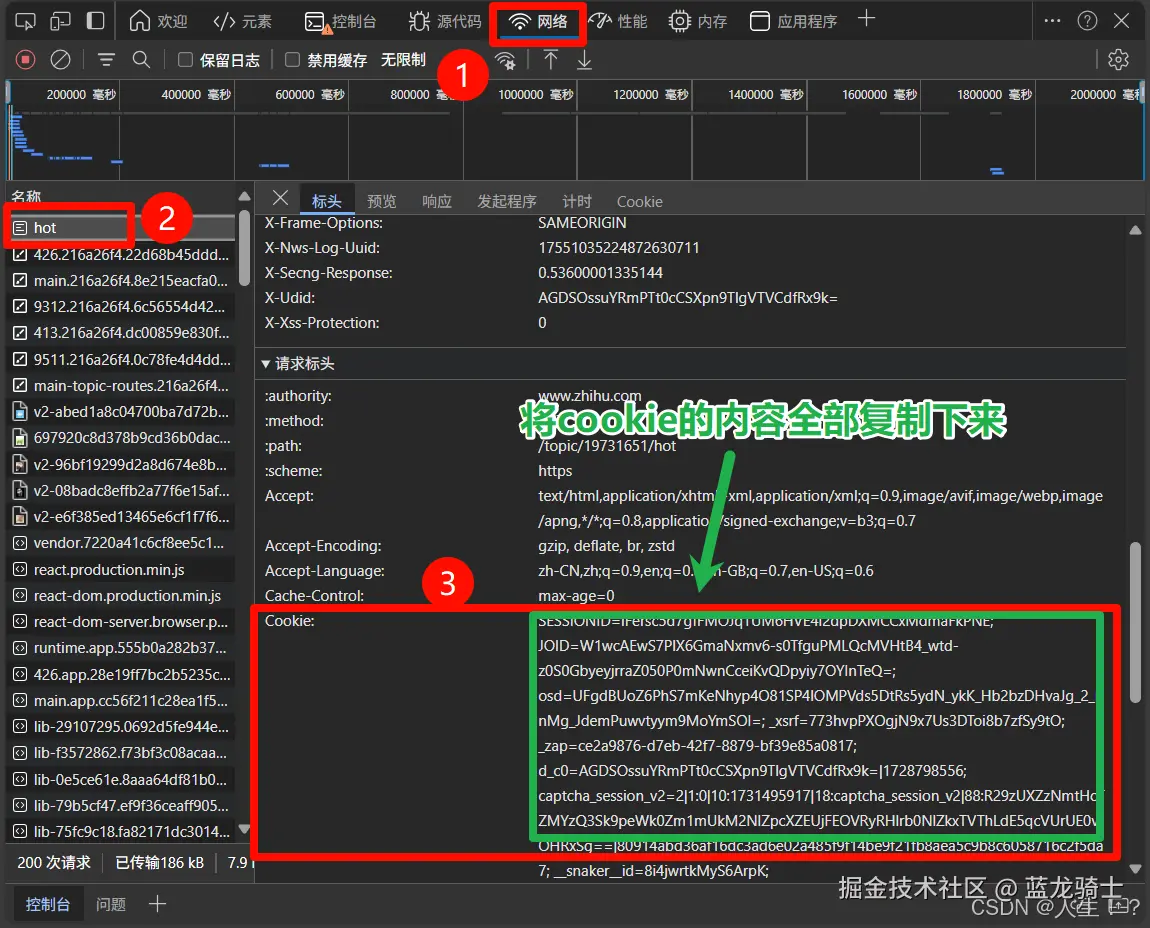Open the 控制台 console tab in top bar
Screen dimensions: 1150x928
pos(340,22)
